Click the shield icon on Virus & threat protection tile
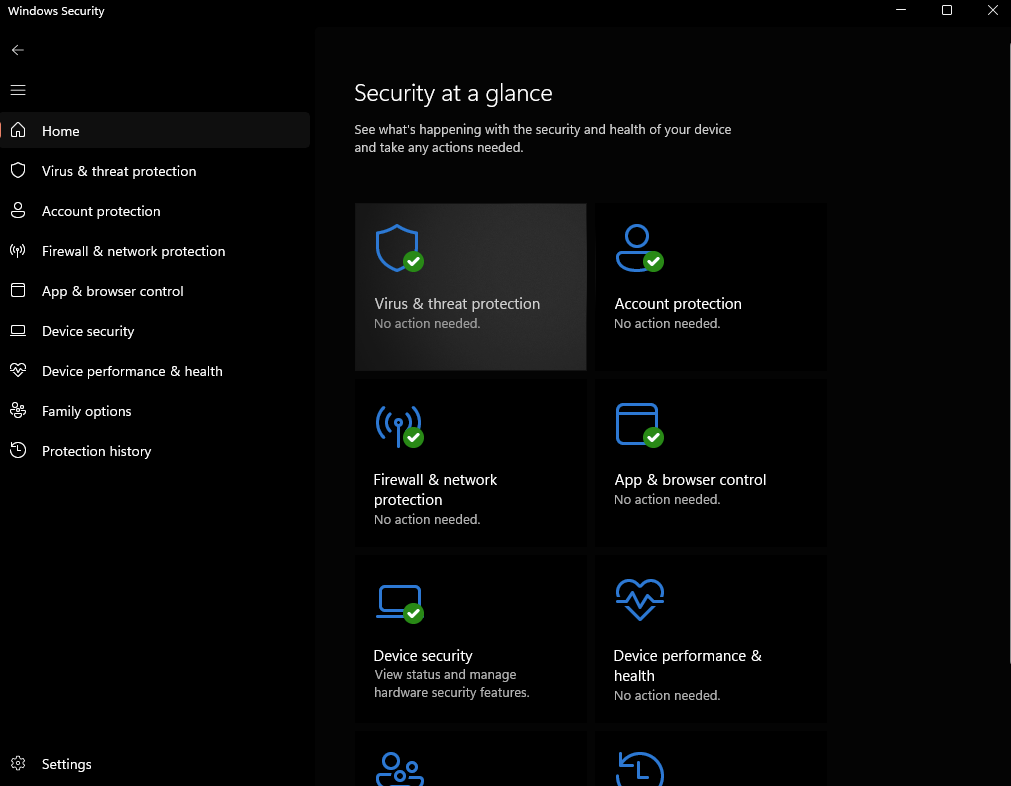Viewport: 1011px width, 786px height. point(395,247)
